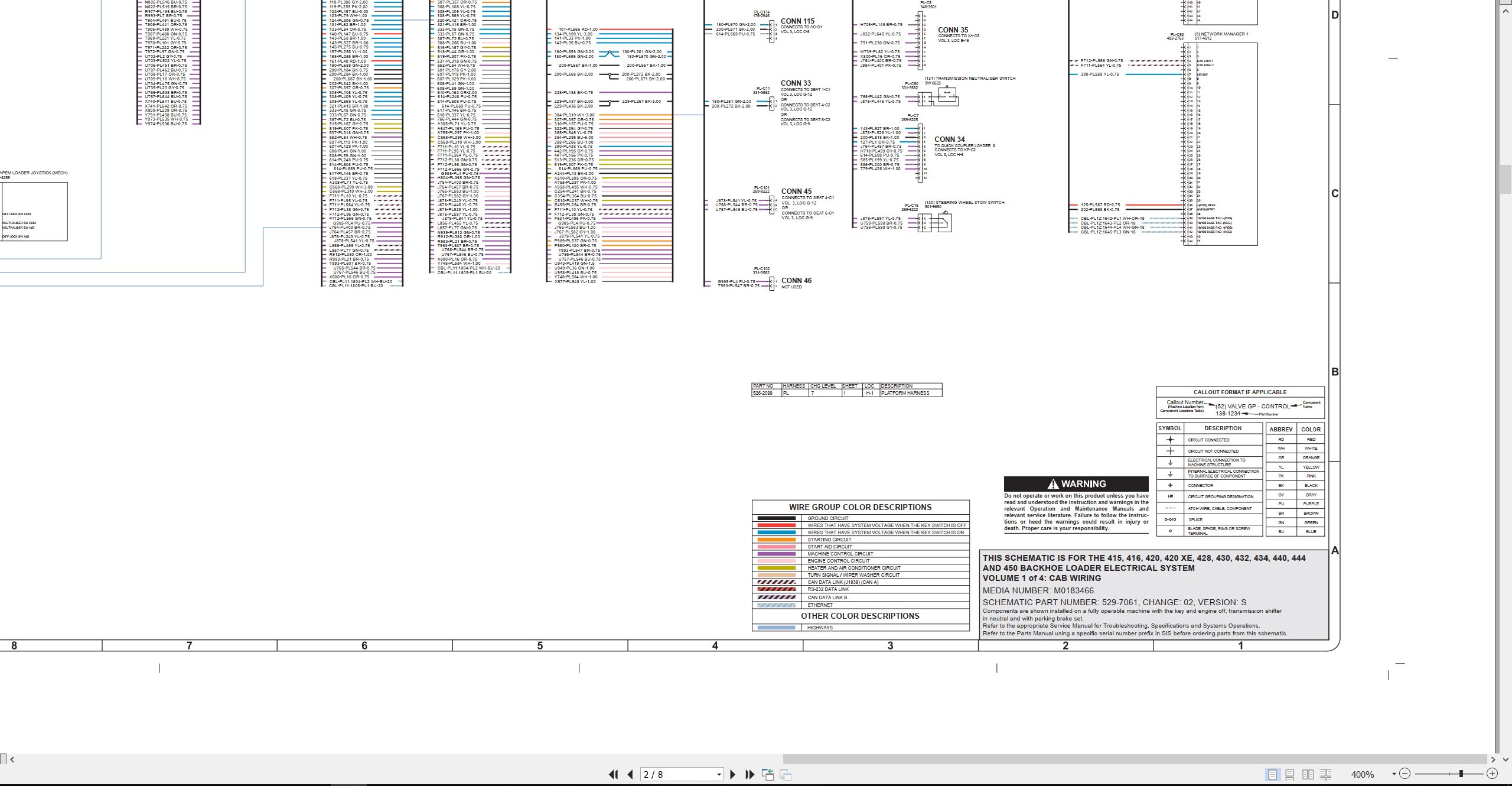1512x786 pixels.
Task: Click the horizontal scrollbar right arrow
Action: 1494,759
